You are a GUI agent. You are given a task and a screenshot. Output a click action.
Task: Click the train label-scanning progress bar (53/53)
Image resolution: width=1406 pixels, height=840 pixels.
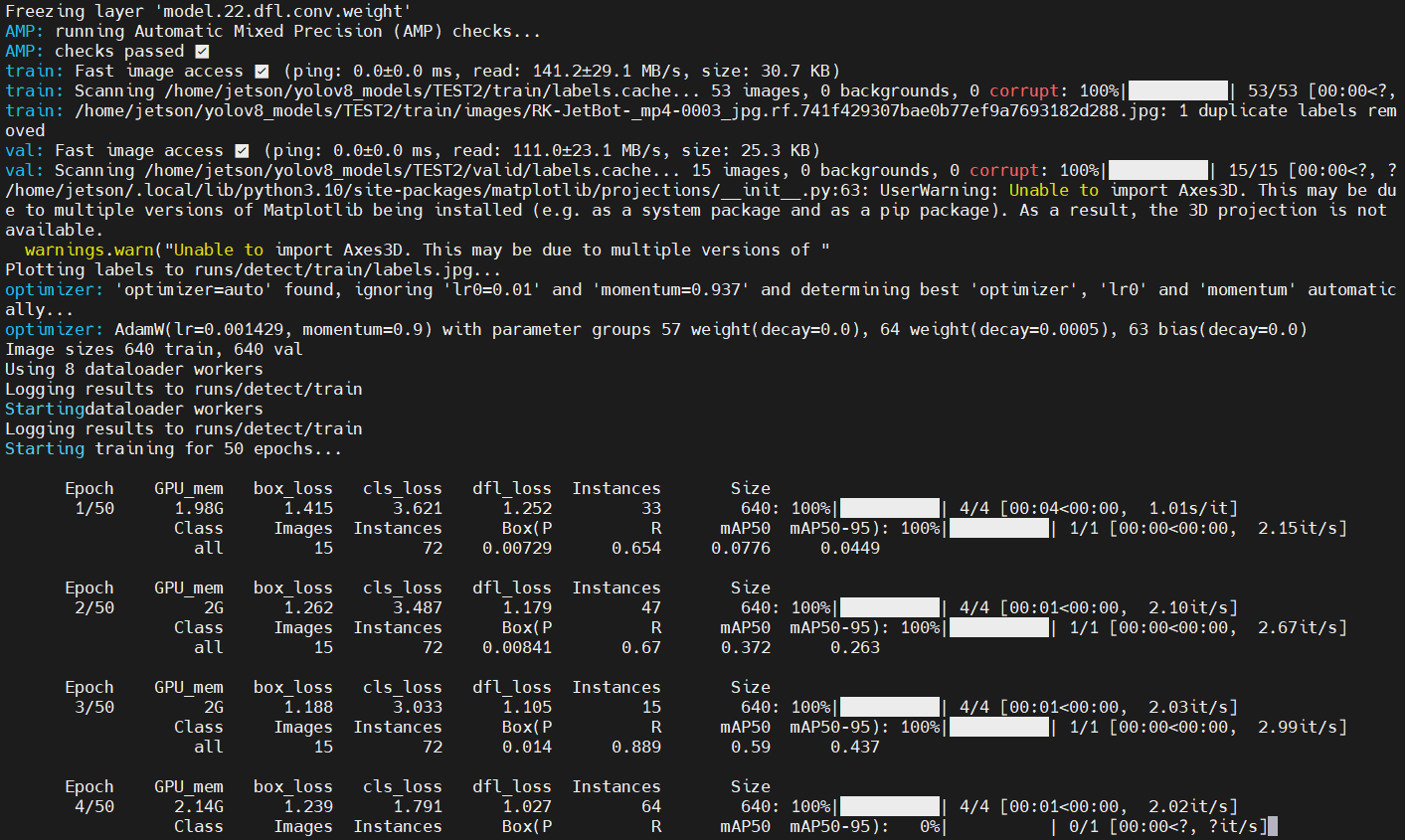tap(1178, 91)
